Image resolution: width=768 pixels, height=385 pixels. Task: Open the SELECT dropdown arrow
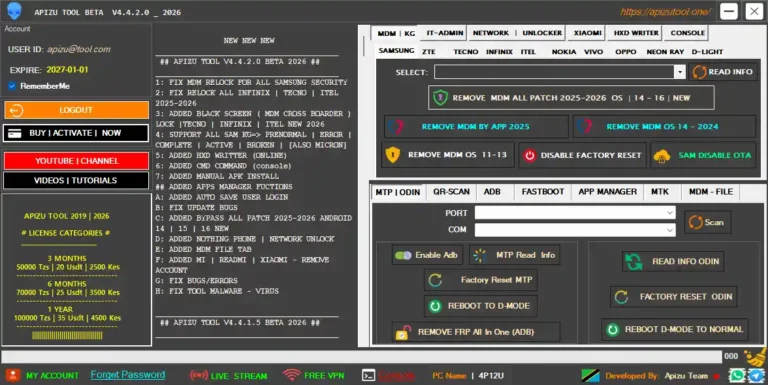coord(679,72)
